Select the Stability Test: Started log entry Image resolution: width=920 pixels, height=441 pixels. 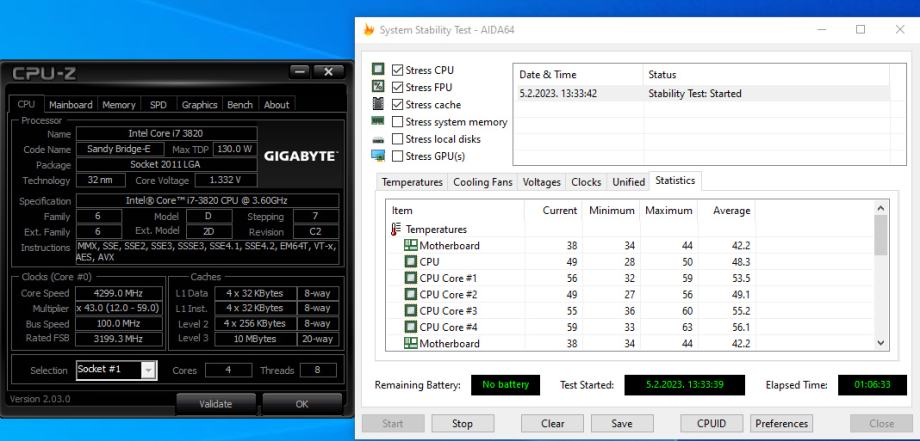[x=702, y=93]
